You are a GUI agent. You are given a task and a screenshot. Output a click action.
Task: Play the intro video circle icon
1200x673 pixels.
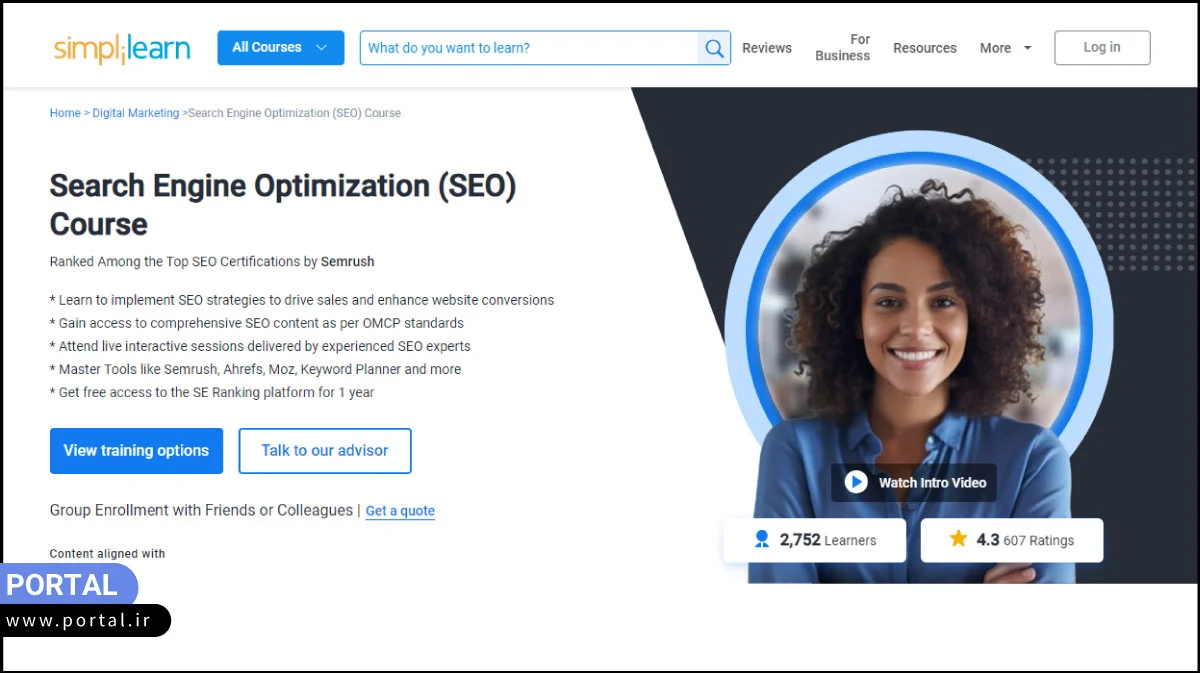tap(856, 482)
